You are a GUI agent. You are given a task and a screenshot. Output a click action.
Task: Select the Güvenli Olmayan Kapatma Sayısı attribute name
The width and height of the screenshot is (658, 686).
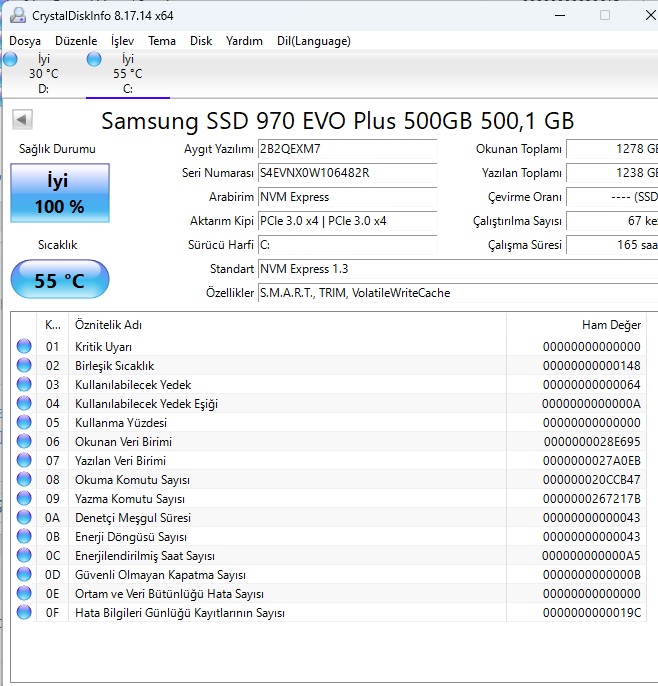coord(160,575)
